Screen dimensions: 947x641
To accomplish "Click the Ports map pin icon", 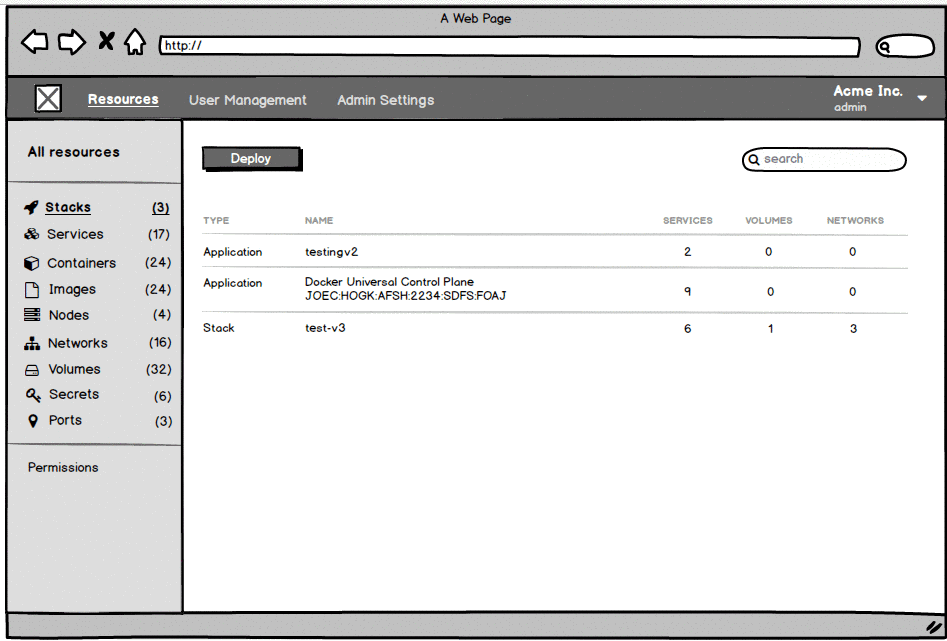I will click(x=33, y=421).
